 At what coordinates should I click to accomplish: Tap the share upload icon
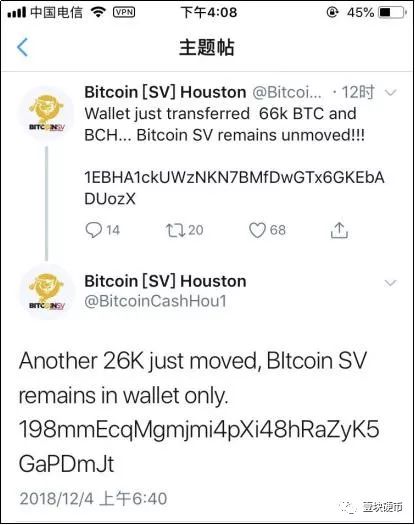click(339, 230)
